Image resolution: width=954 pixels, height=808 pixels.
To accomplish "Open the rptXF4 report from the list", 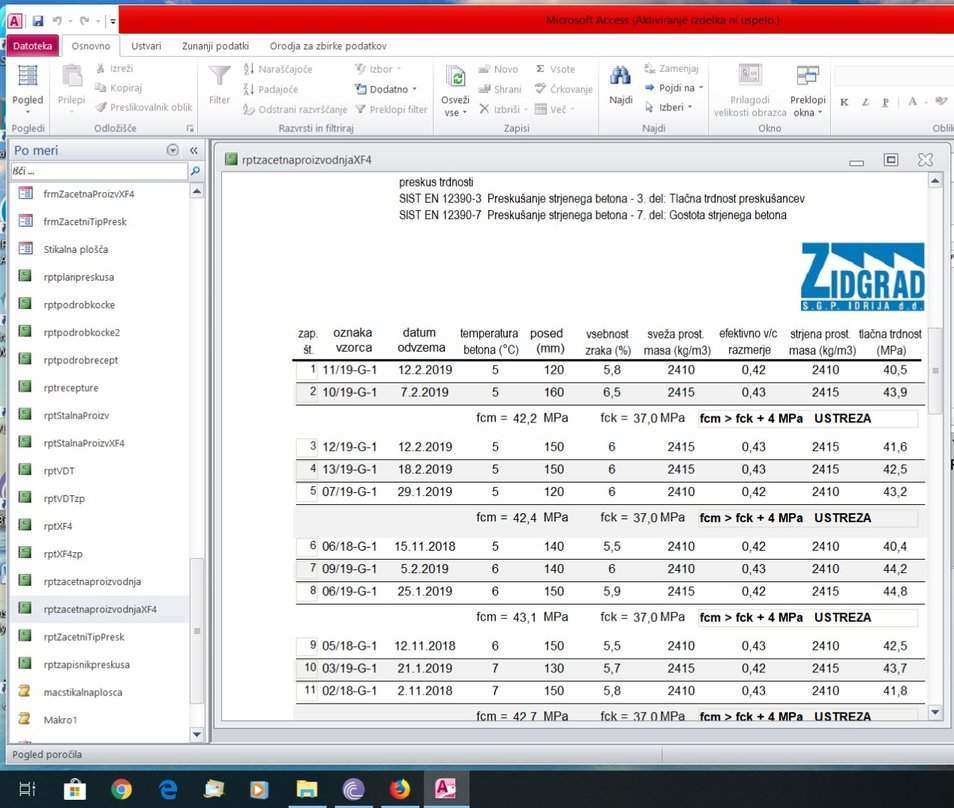I will [x=58, y=526].
